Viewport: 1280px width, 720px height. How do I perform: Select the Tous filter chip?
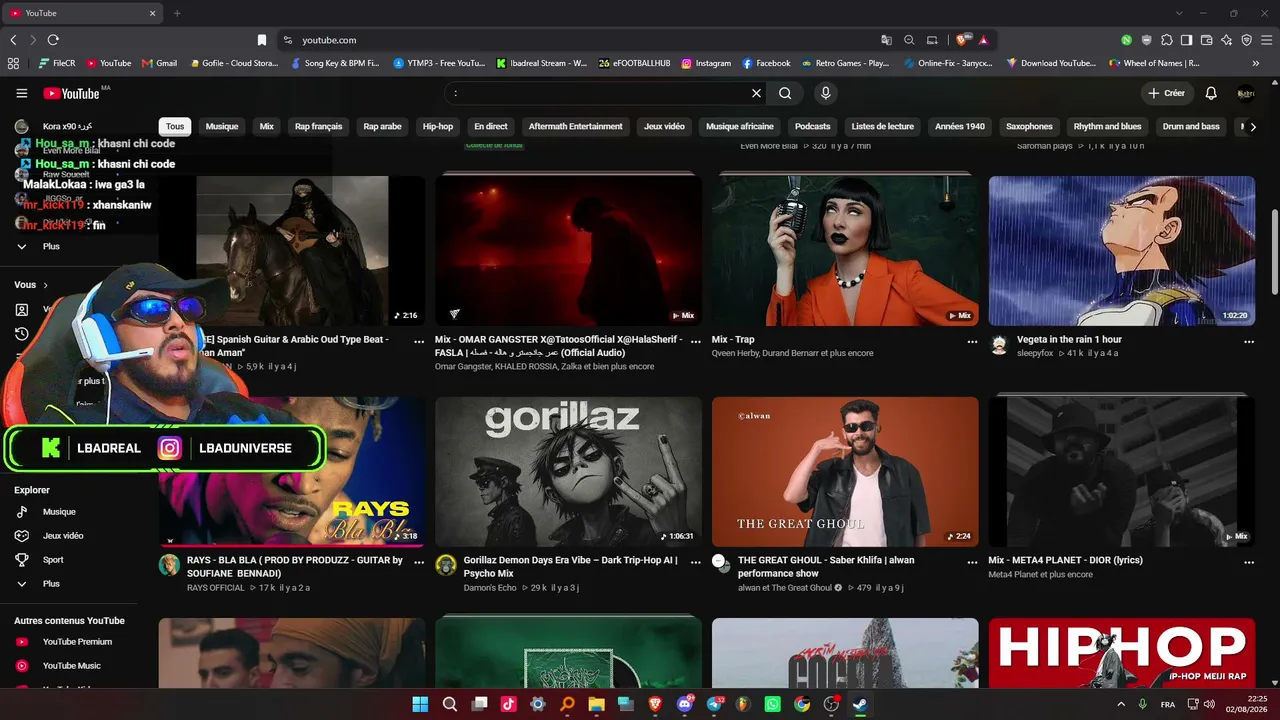tap(175, 127)
